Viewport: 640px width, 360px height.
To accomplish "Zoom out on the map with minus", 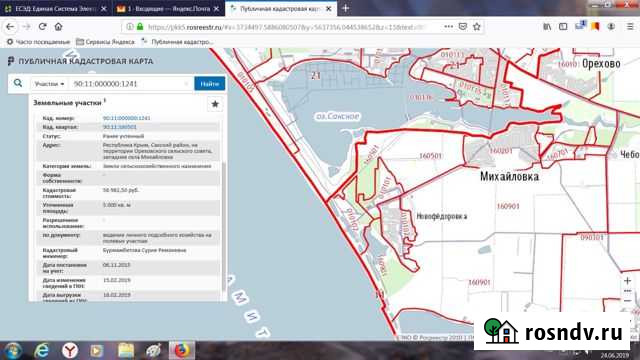I will click(x=627, y=301).
